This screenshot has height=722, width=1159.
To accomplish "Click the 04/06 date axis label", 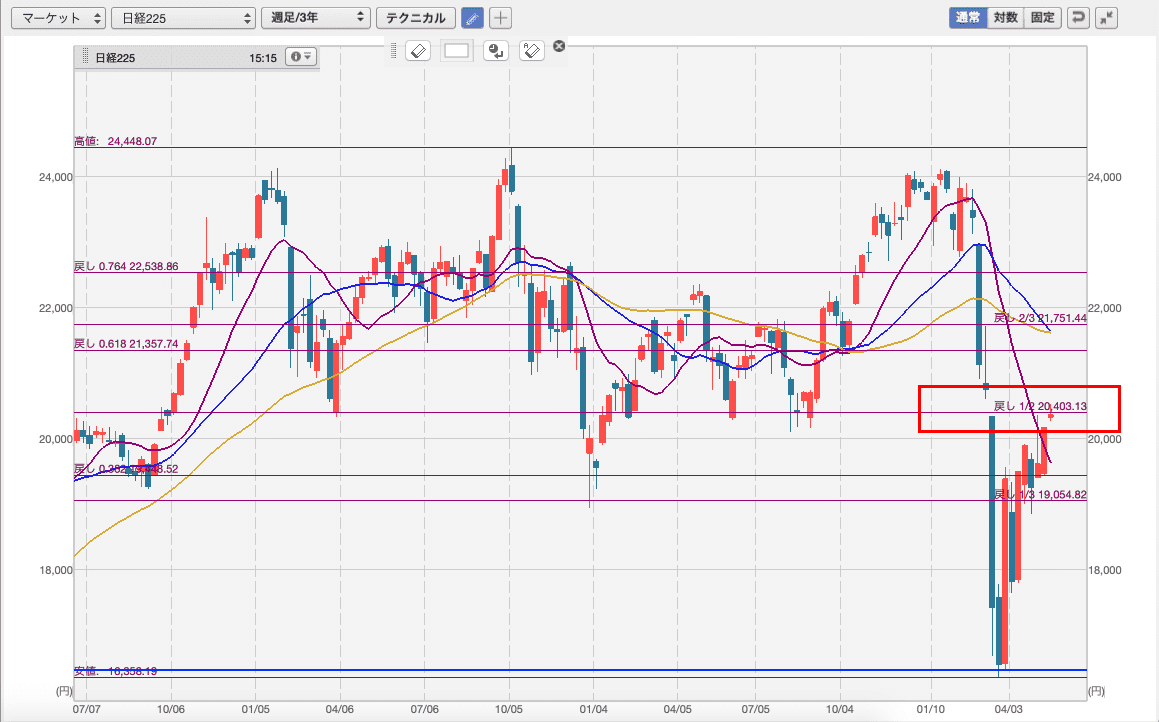I will tap(339, 709).
